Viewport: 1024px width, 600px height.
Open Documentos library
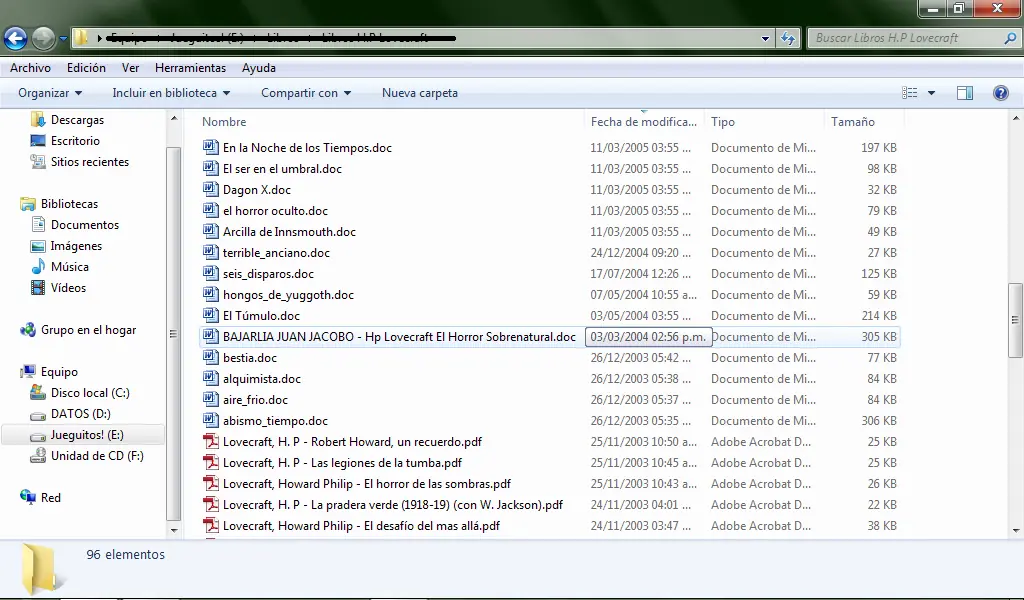(x=85, y=225)
